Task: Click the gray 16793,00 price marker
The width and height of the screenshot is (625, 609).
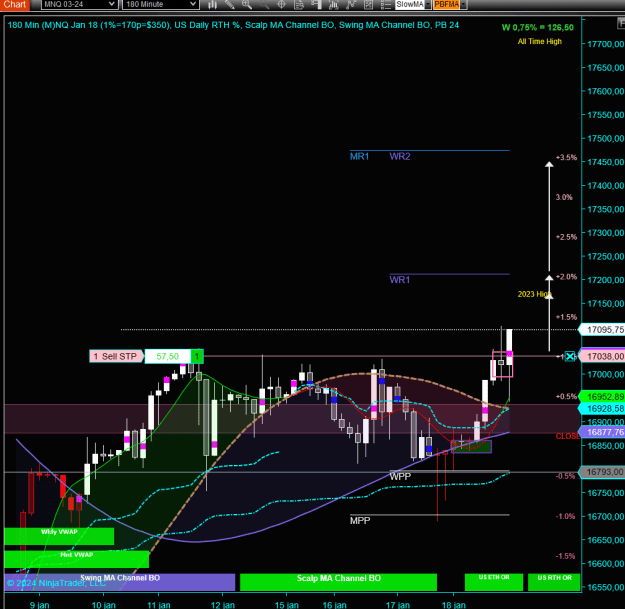Action: (603, 472)
